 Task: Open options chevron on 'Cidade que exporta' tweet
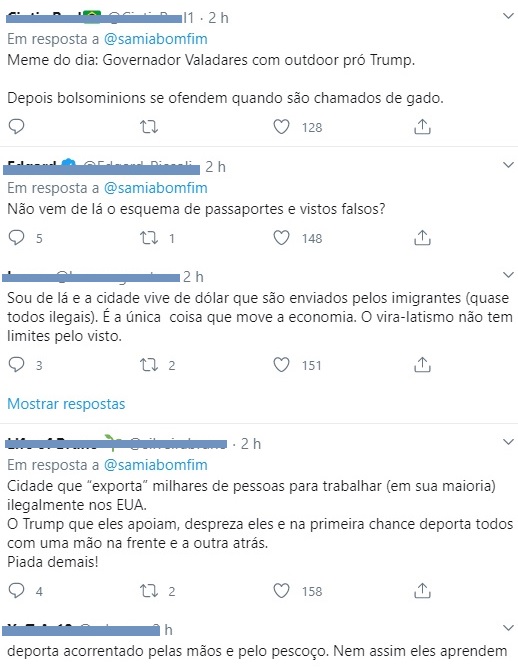coord(508,442)
